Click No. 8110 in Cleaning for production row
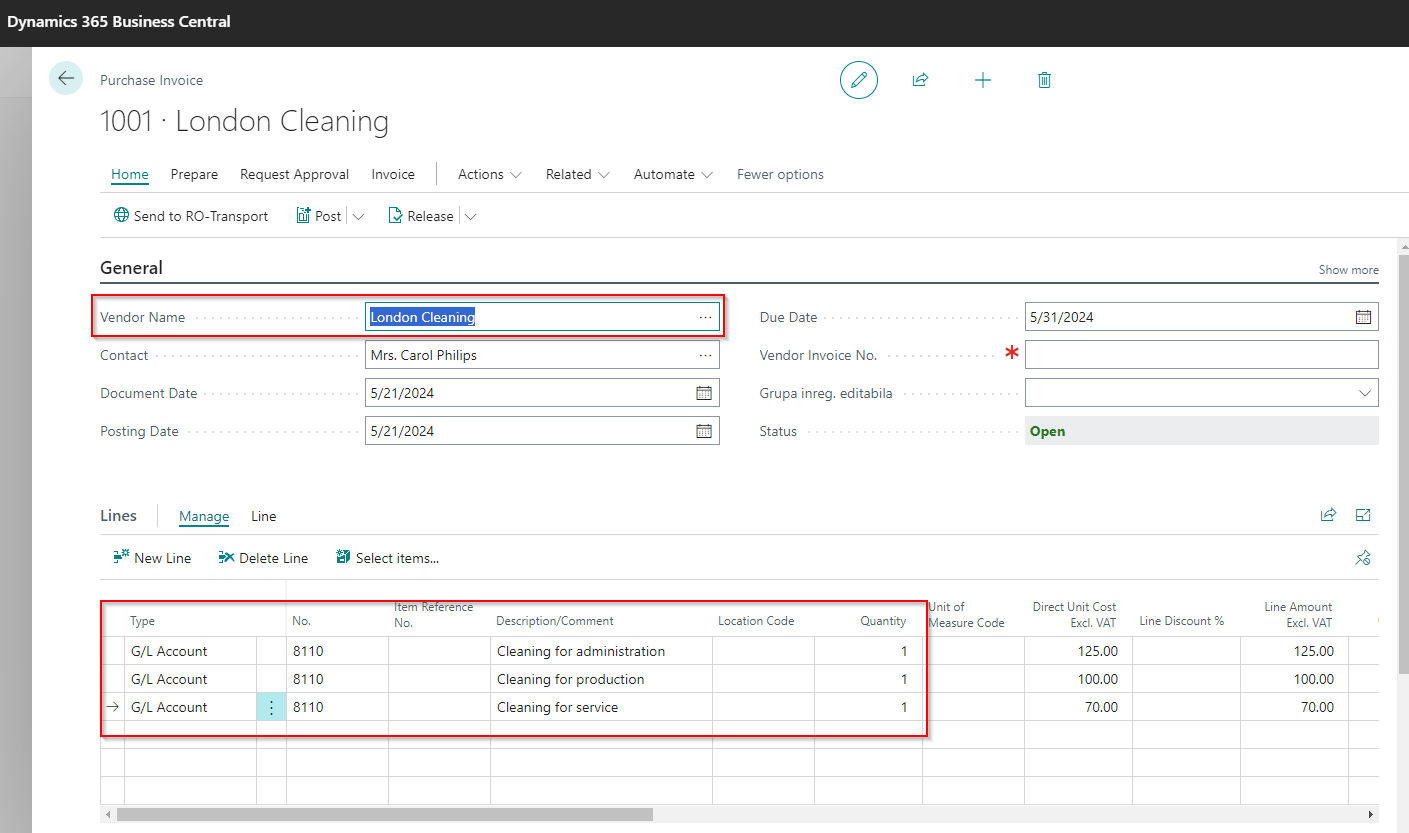The width and height of the screenshot is (1409, 833). [337, 679]
